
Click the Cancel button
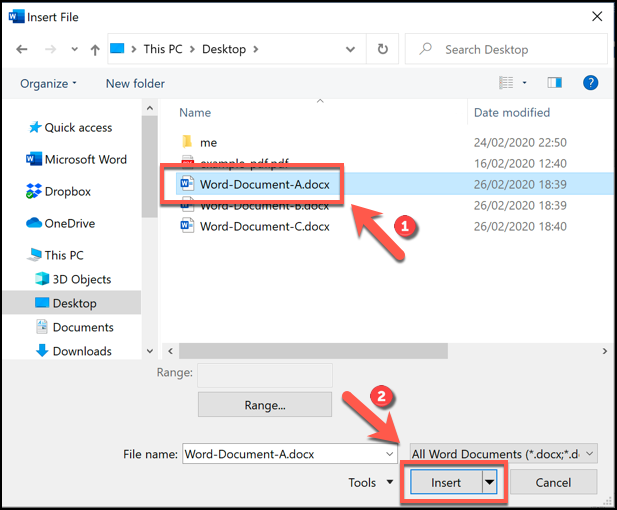tap(553, 482)
